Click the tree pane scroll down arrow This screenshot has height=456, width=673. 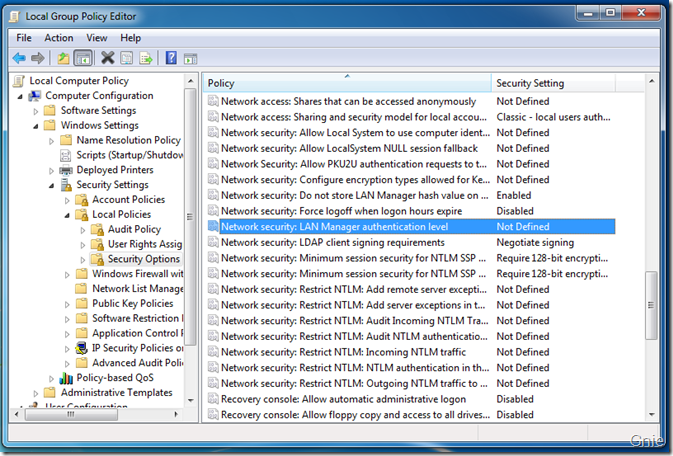pos(190,400)
